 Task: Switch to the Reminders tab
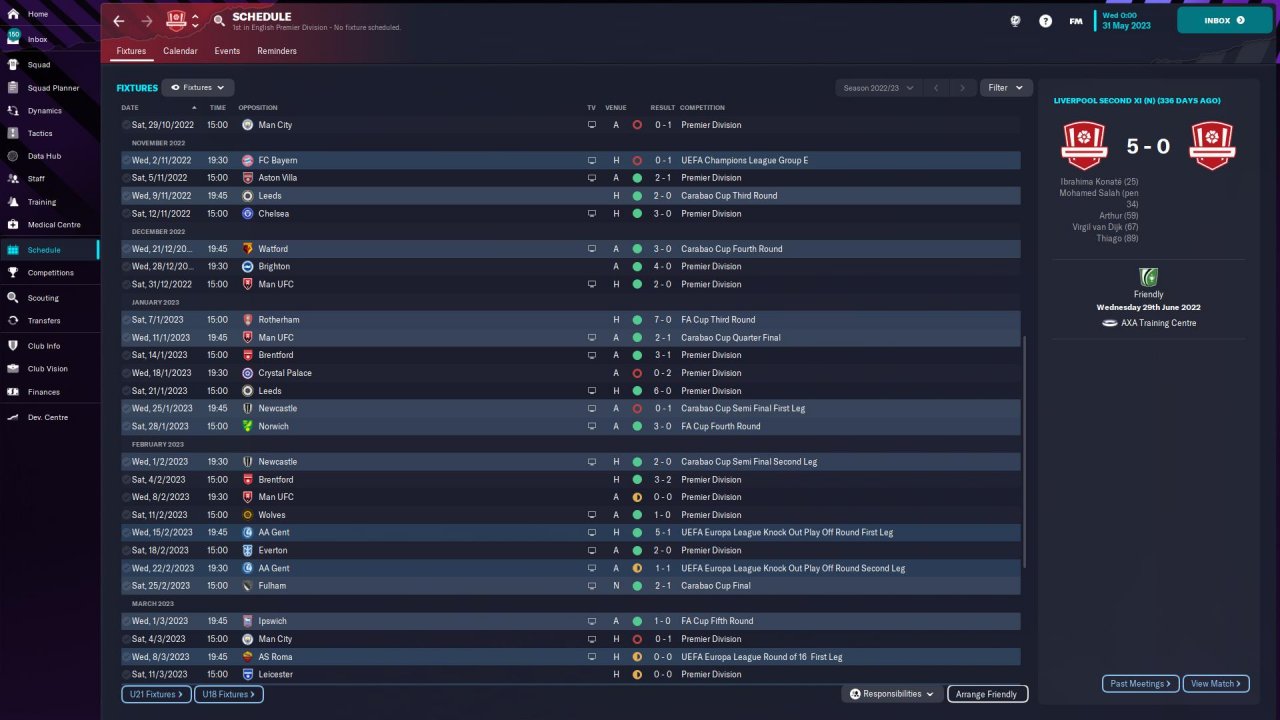click(277, 51)
